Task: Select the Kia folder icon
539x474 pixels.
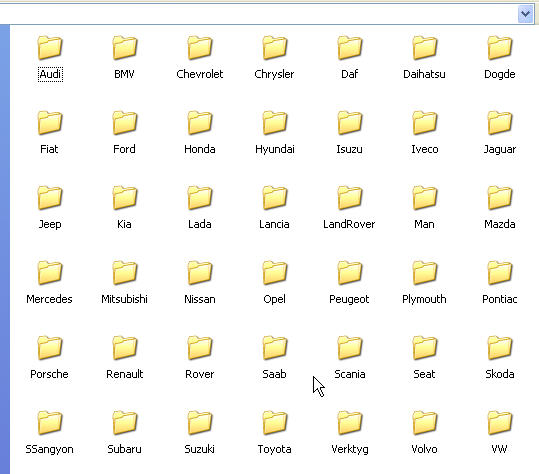Action: 125,197
